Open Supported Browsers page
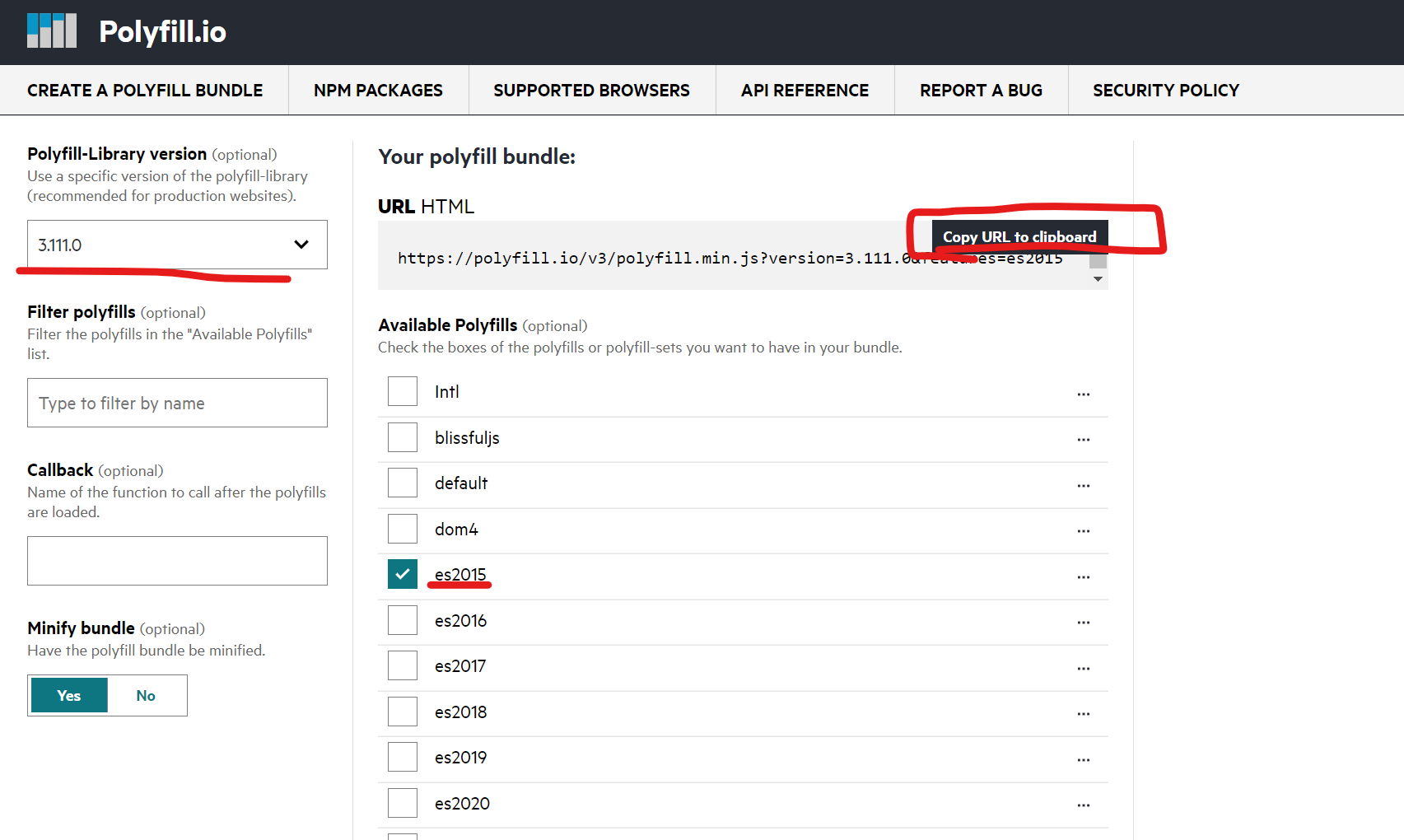The height and width of the screenshot is (840, 1404). [x=591, y=91]
